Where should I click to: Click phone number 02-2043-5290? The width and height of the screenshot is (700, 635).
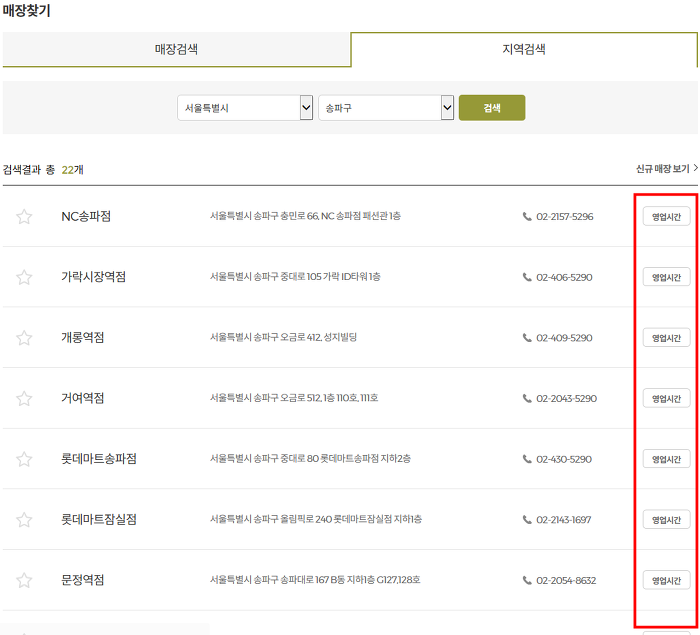pos(567,398)
